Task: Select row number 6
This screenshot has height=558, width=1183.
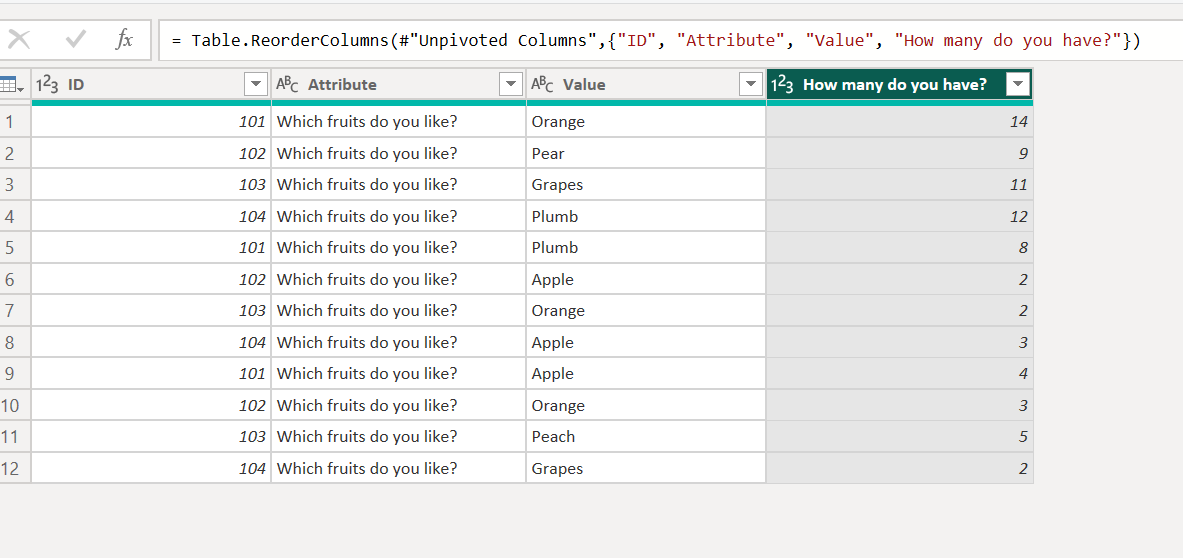Action: pos(15,279)
